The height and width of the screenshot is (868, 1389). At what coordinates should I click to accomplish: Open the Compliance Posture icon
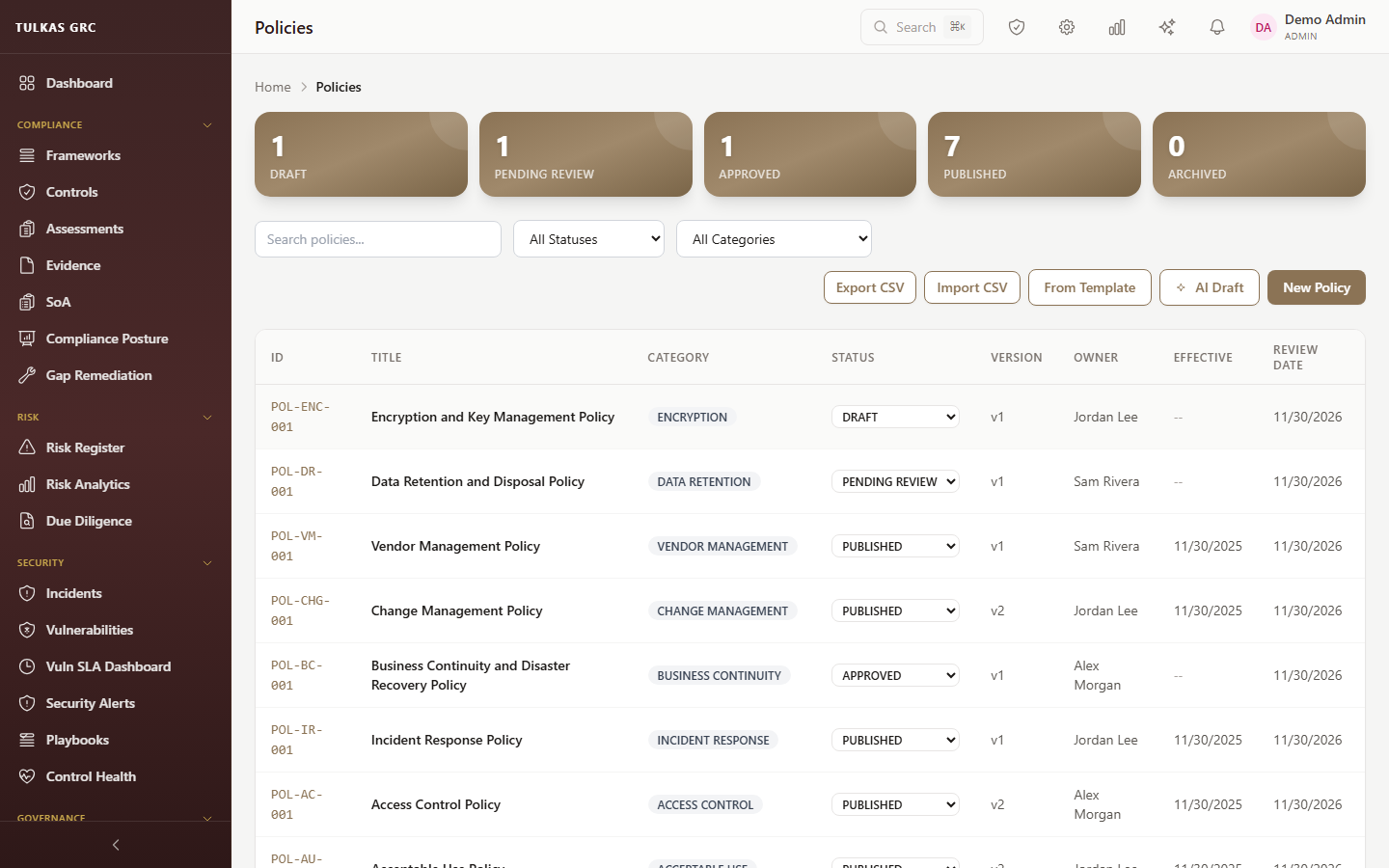click(x=27, y=339)
